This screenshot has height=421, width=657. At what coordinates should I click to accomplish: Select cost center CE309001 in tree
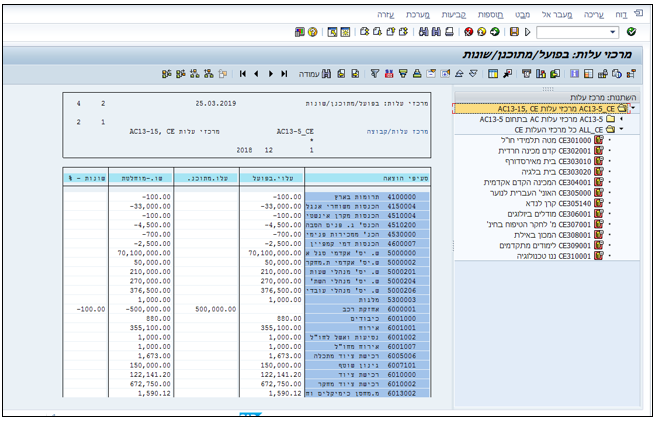(x=551, y=245)
